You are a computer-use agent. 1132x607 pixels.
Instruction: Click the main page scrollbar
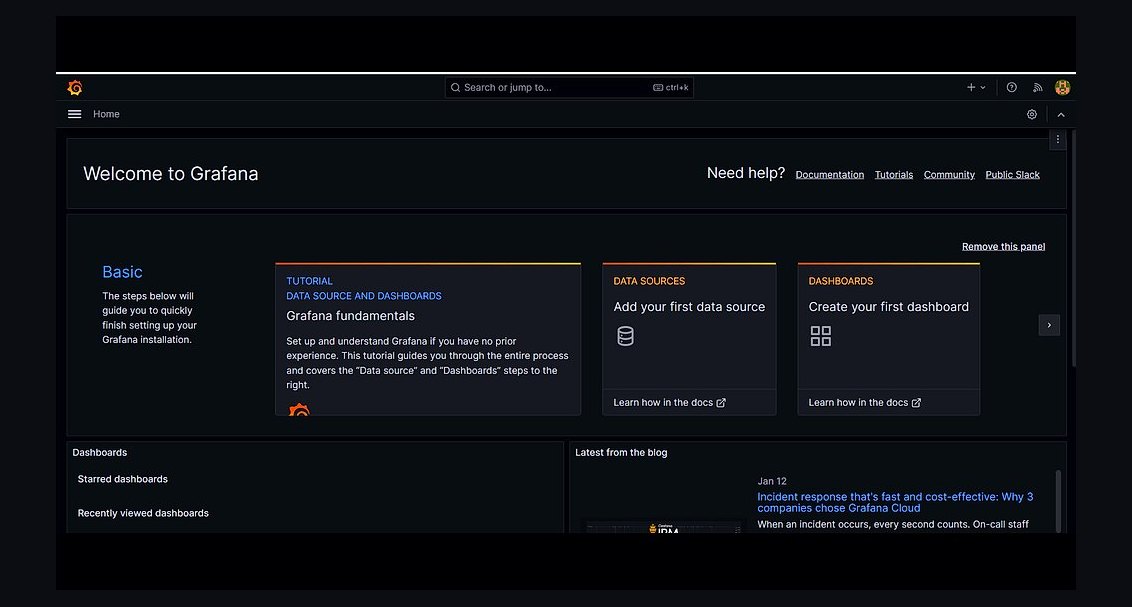[1074, 249]
